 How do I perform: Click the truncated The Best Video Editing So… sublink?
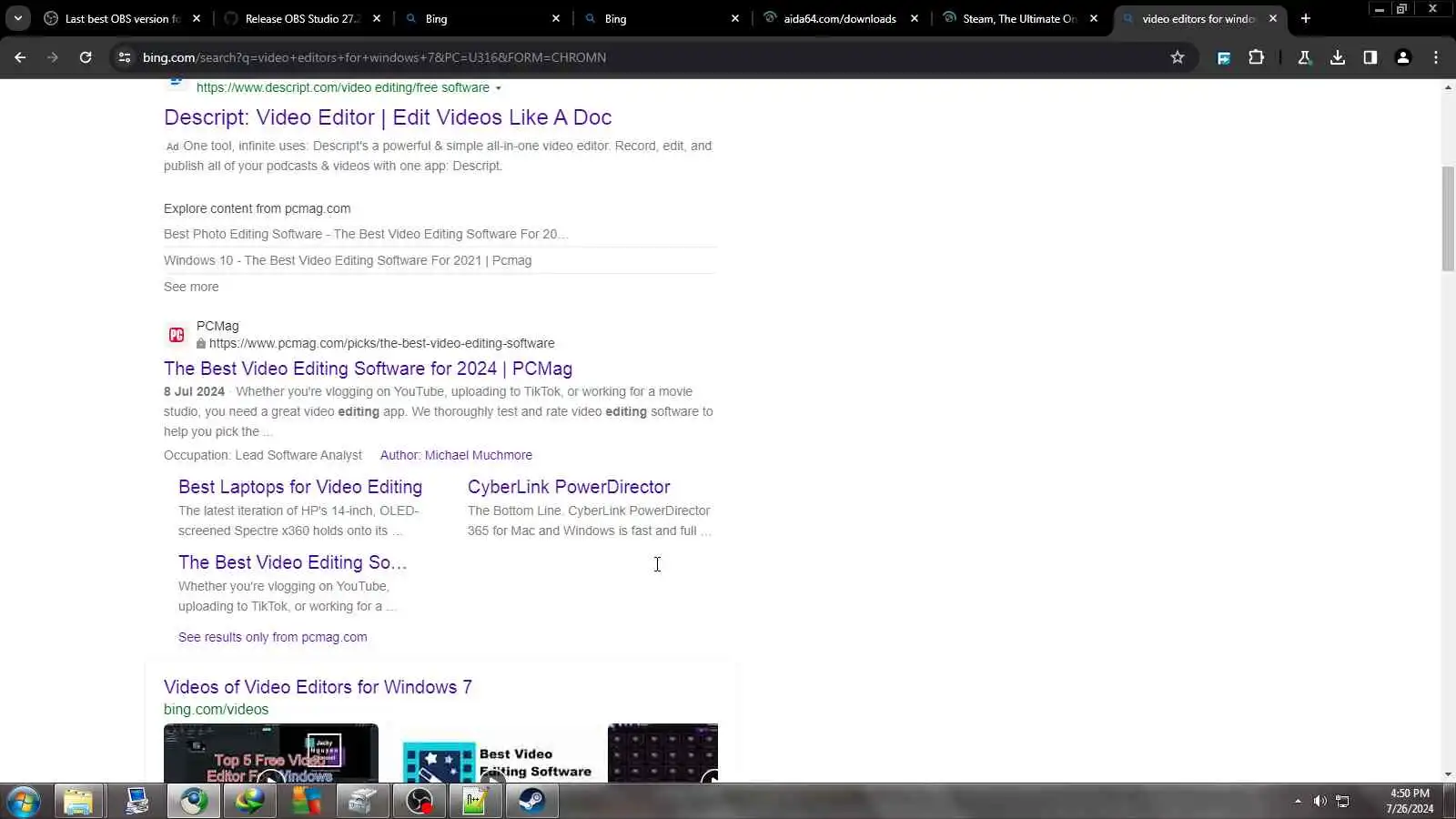tap(292, 562)
